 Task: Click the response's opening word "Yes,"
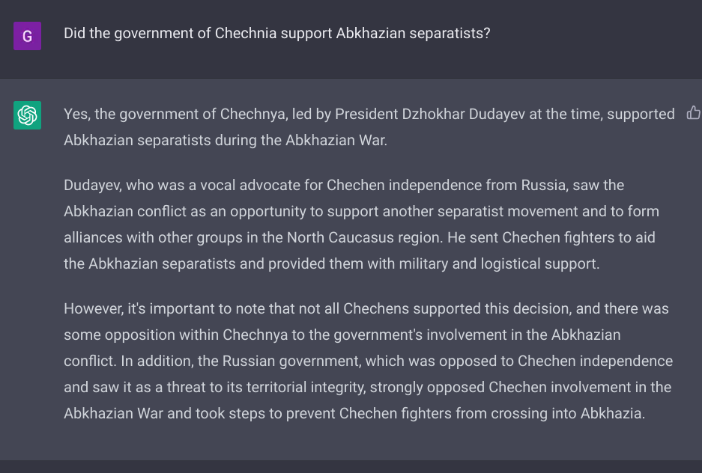pyautogui.click(x=77, y=114)
